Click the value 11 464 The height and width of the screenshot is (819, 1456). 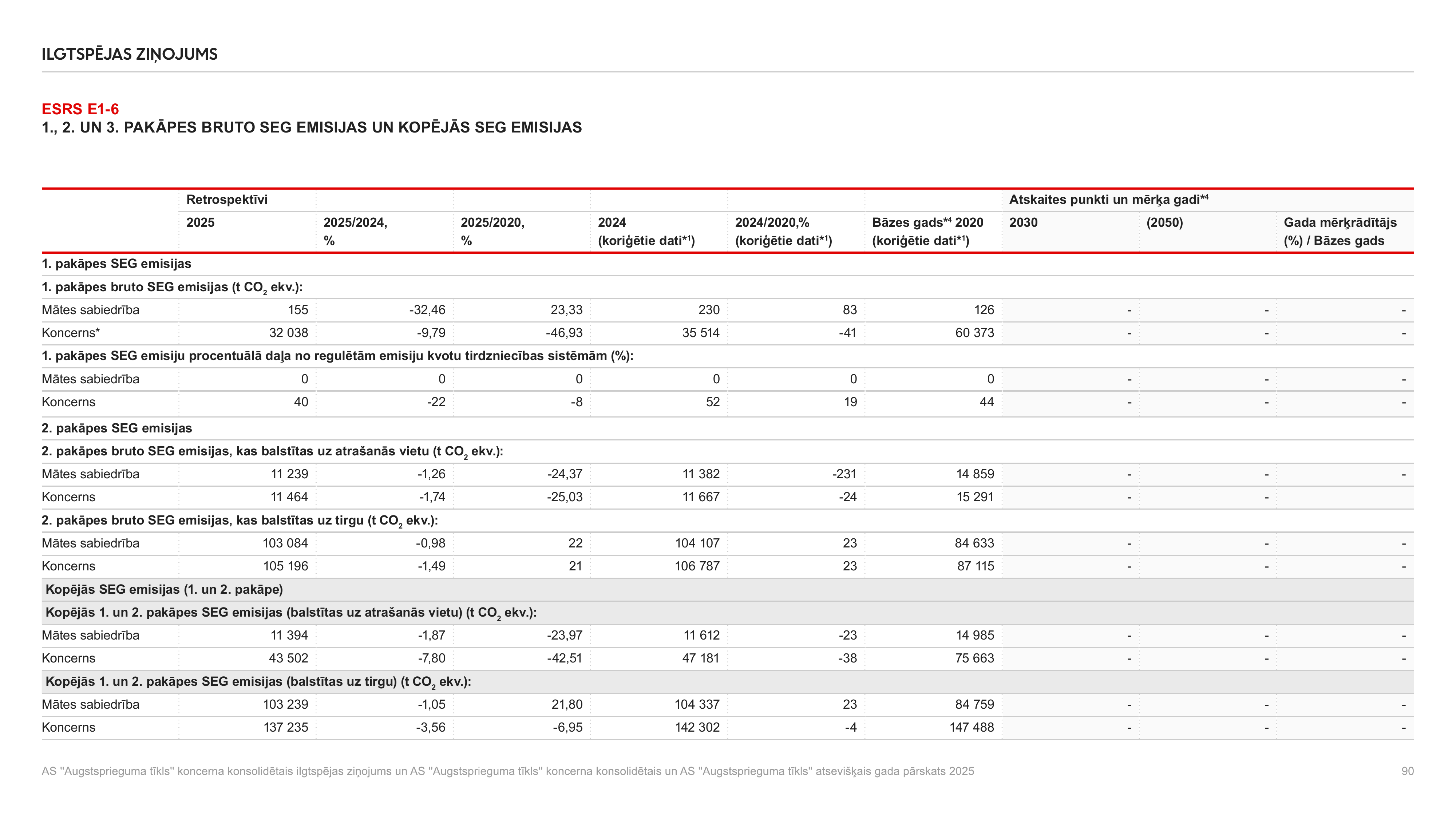(x=289, y=497)
